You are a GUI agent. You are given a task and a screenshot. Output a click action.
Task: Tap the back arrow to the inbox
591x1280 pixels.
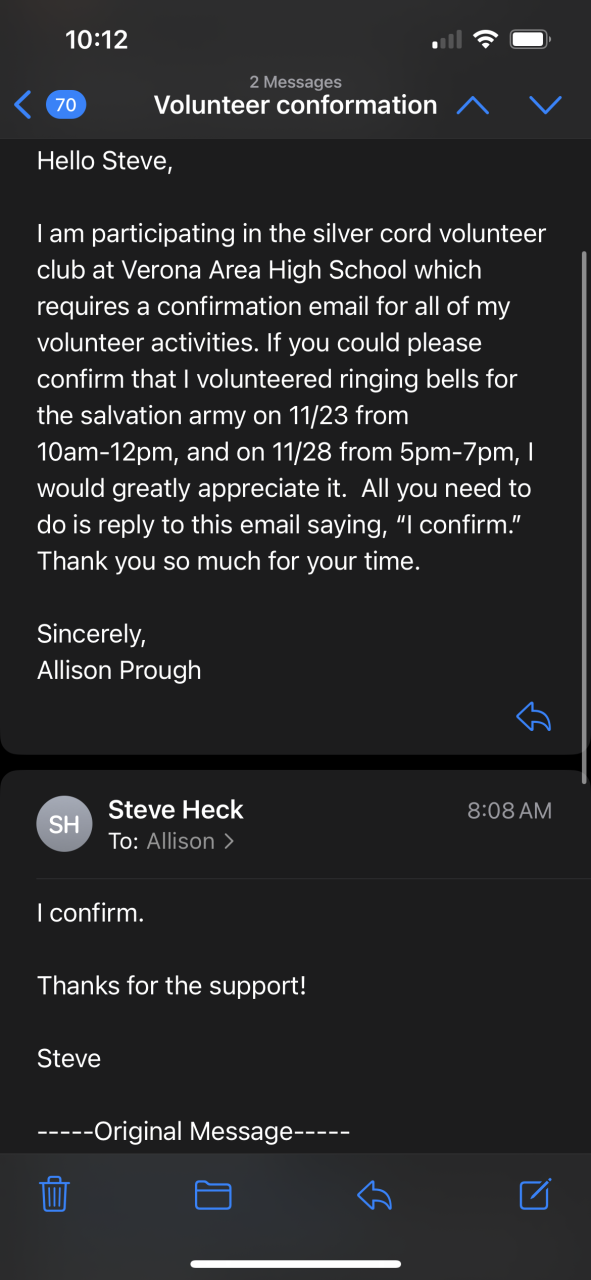24,104
